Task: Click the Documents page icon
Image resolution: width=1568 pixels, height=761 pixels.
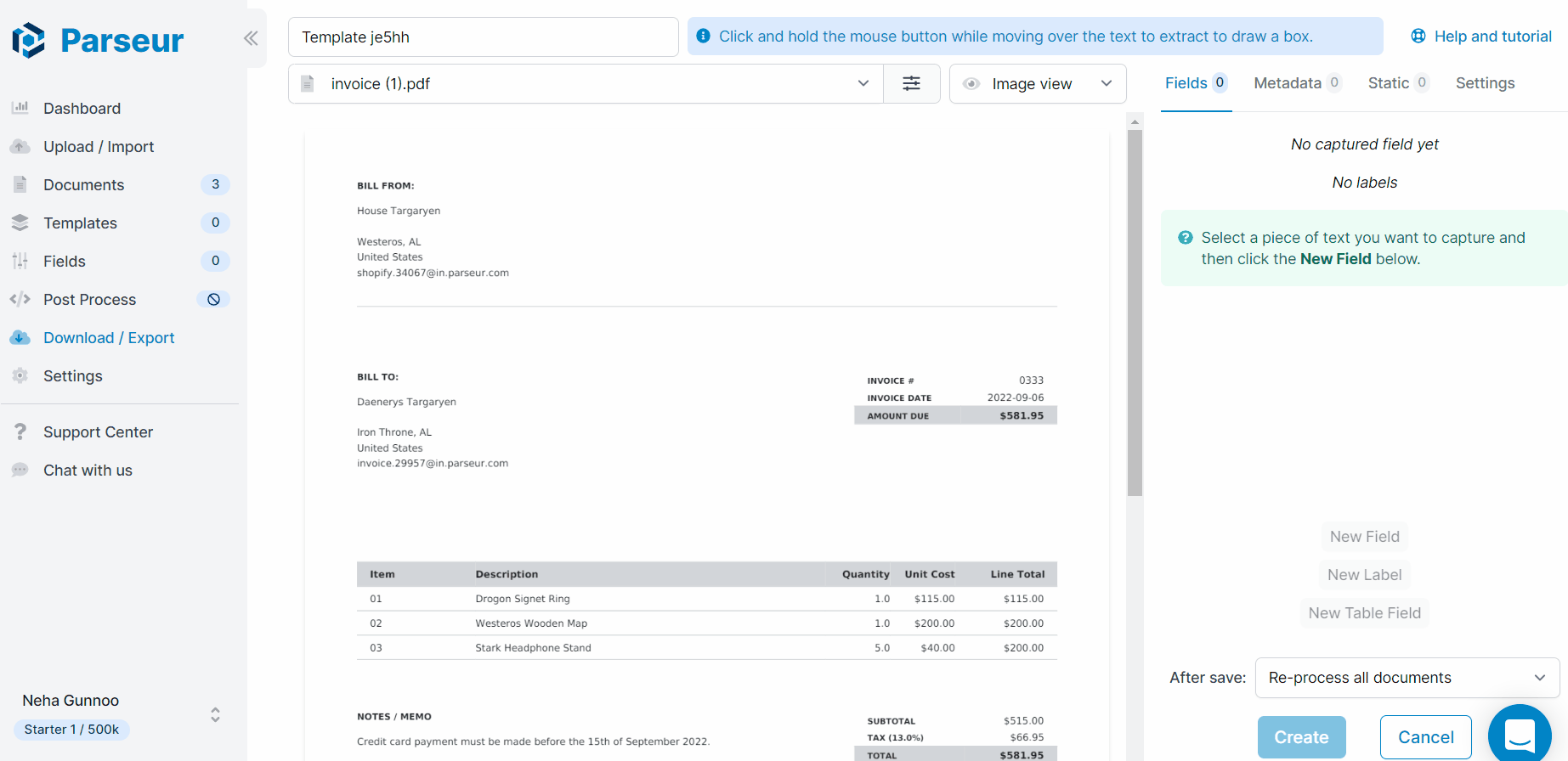Action: tap(20, 184)
